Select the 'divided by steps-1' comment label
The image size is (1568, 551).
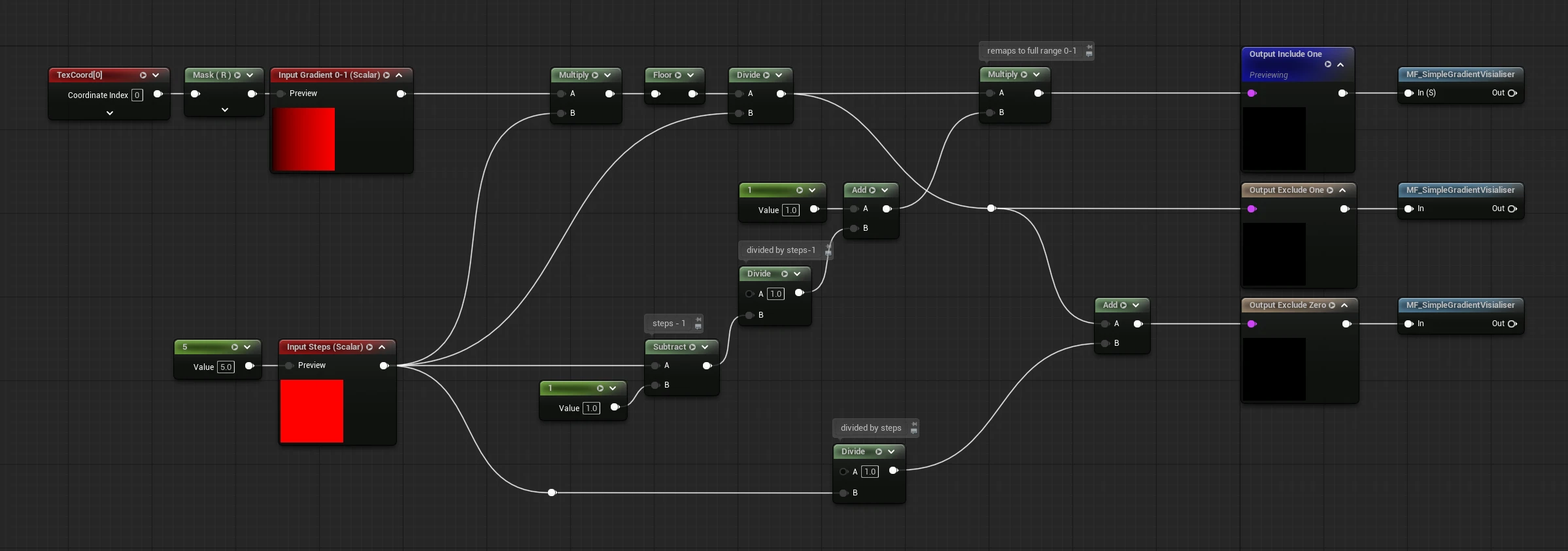coord(781,250)
